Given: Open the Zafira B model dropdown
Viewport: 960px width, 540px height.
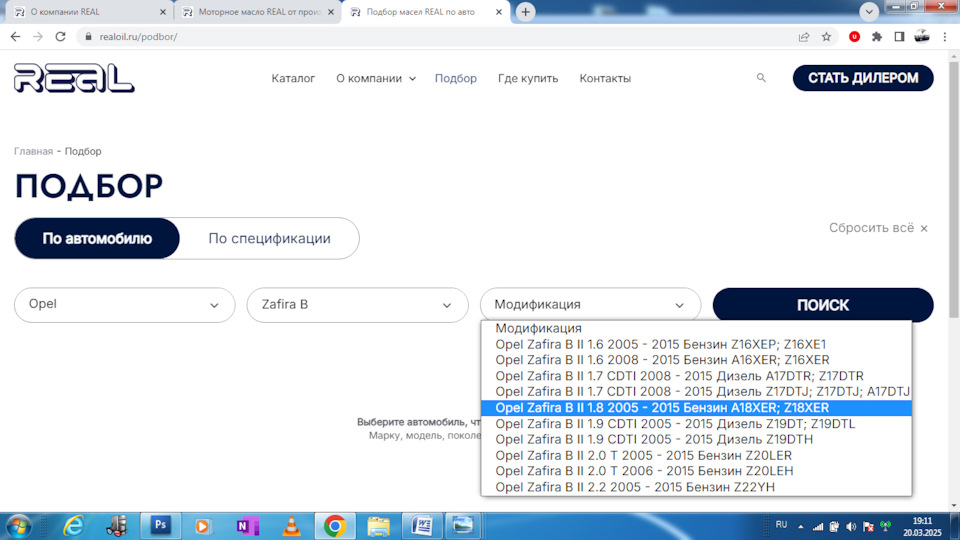Looking at the screenshot, I should click(x=358, y=305).
